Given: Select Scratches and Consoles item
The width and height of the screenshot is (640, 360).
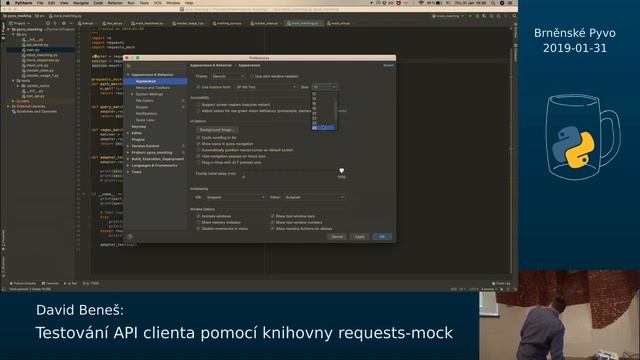Looking at the screenshot, I should [x=35, y=111].
